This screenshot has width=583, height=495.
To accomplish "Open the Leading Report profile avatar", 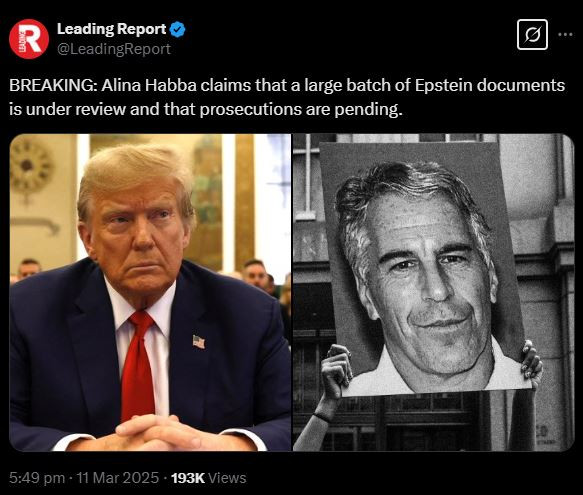I will (x=29, y=39).
